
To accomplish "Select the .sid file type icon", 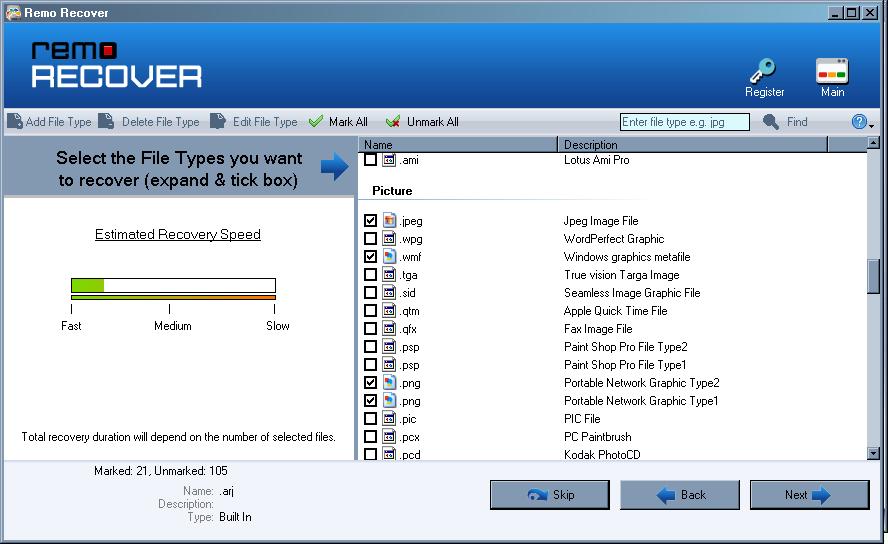I will pos(389,292).
